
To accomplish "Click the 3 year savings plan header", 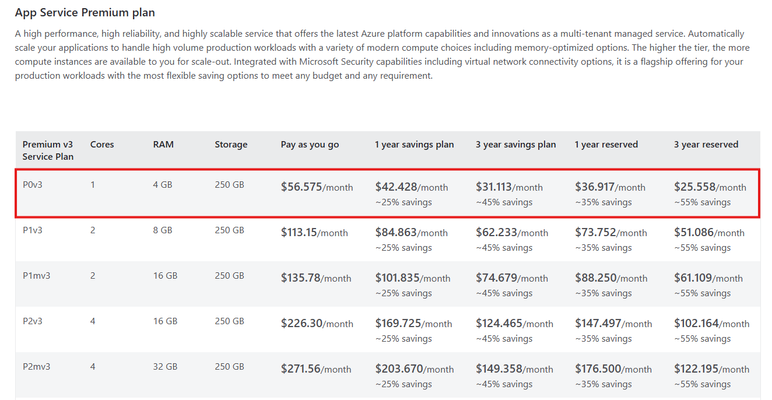I will click(x=515, y=145).
